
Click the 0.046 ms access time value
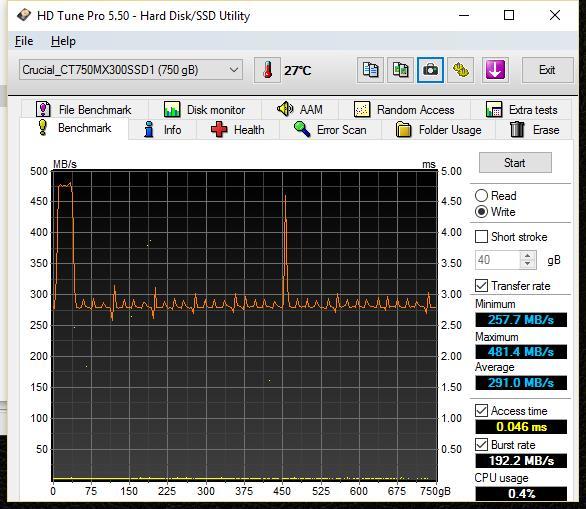pyautogui.click(x=521, y=427)
